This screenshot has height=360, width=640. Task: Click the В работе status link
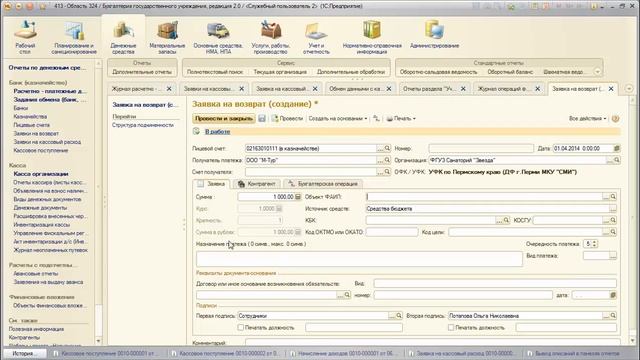point(218,131)
